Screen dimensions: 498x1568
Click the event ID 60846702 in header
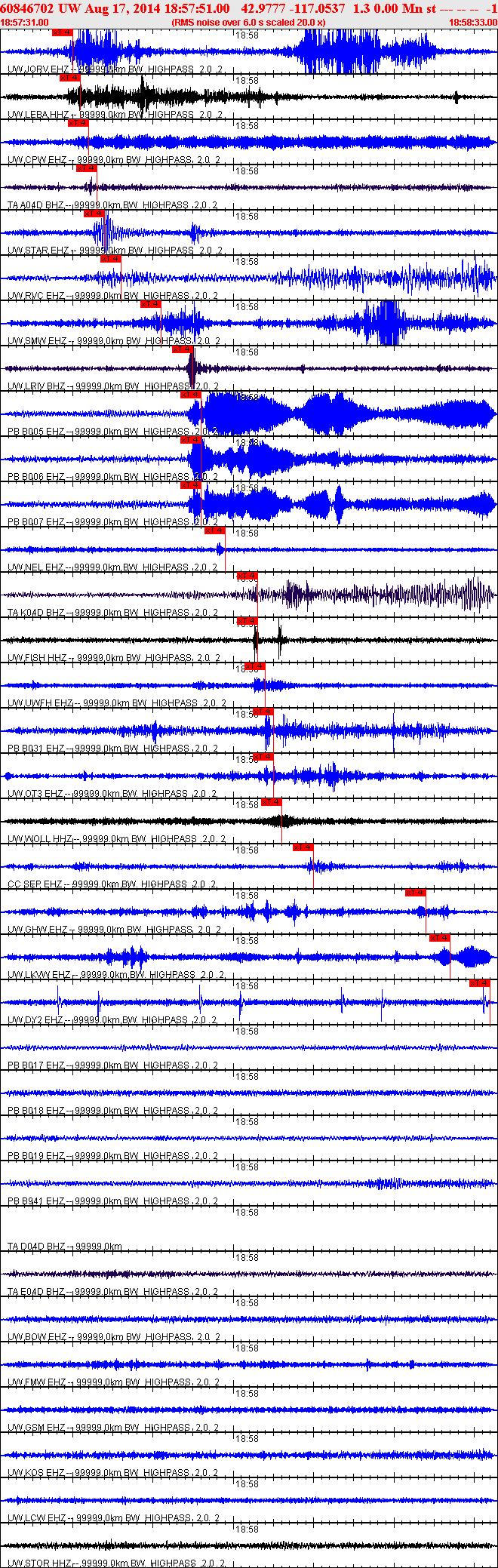pyautogui.click(x=27, y=9)
